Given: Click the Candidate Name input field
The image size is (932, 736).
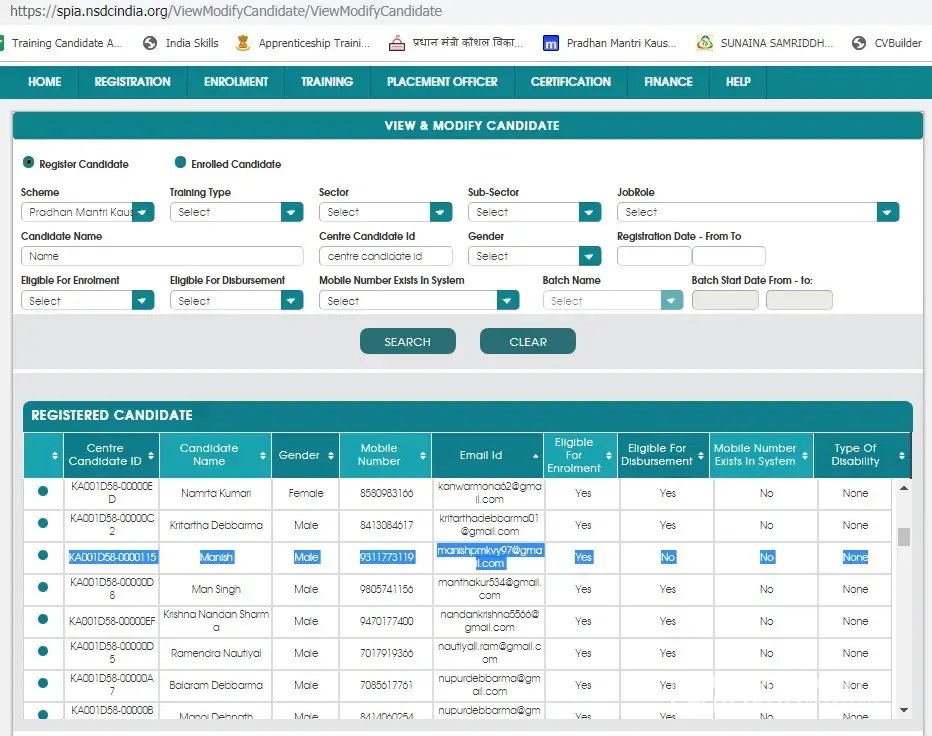Looking at the screenshot, I should 162,256.
